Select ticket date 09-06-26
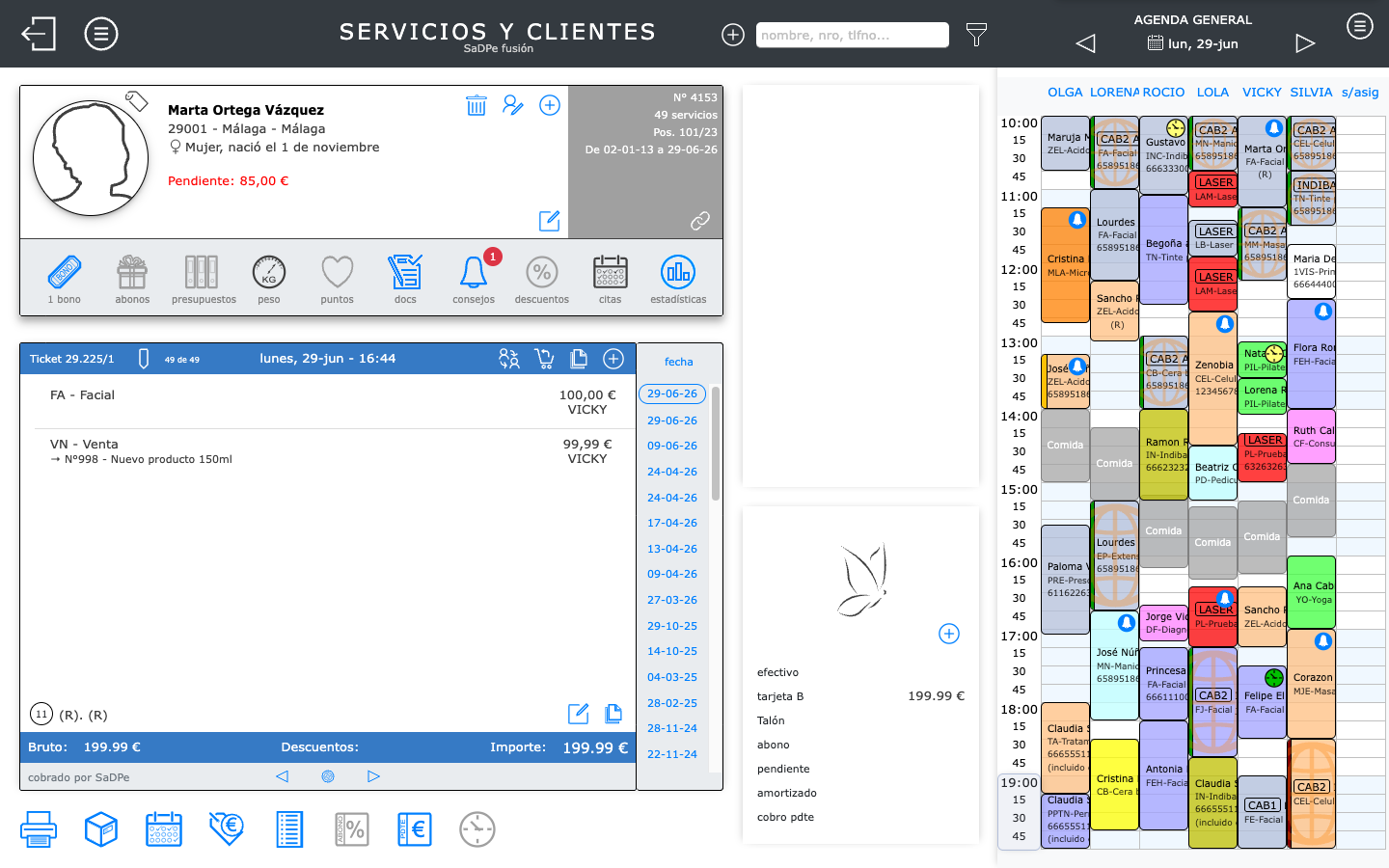This screenshot has width=1389, height=868. pyautogui.click(x=672, y=446)
